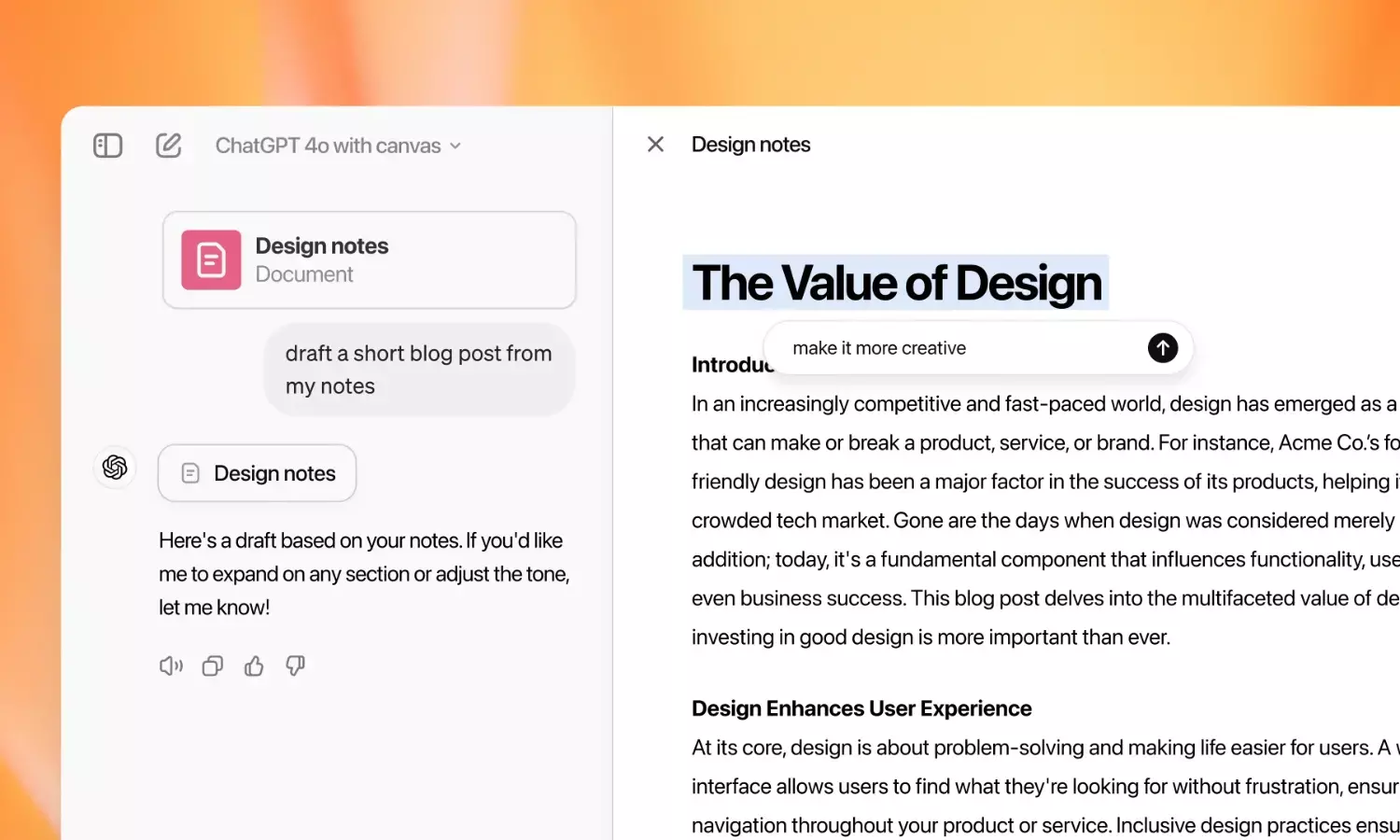Viewport: 1400px width, 840px height.
Task: Click the small document icon in chip
Action: (x=190, y=473)
